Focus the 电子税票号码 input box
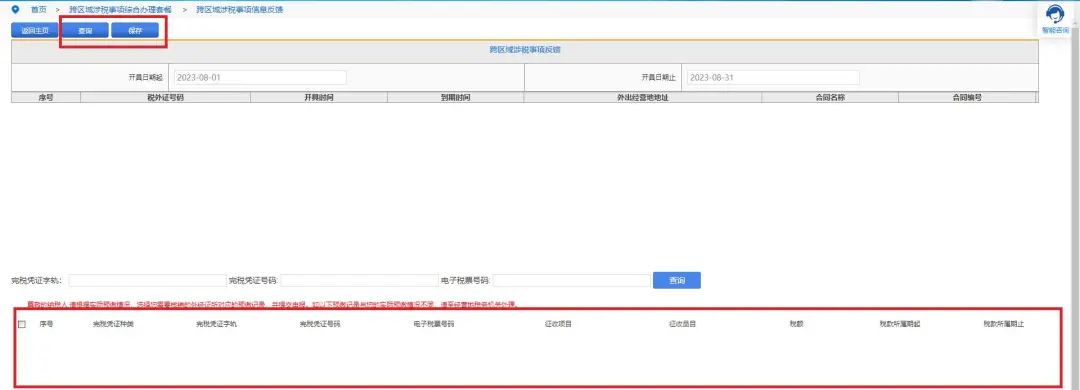This screenshot has width=1080, height=390. coord(572,280)
